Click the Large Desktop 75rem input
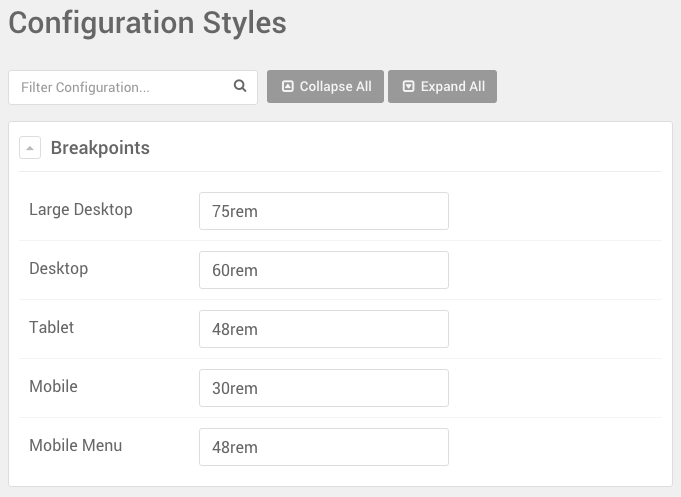This screenshot has height=497, width=681. [323, 211]
